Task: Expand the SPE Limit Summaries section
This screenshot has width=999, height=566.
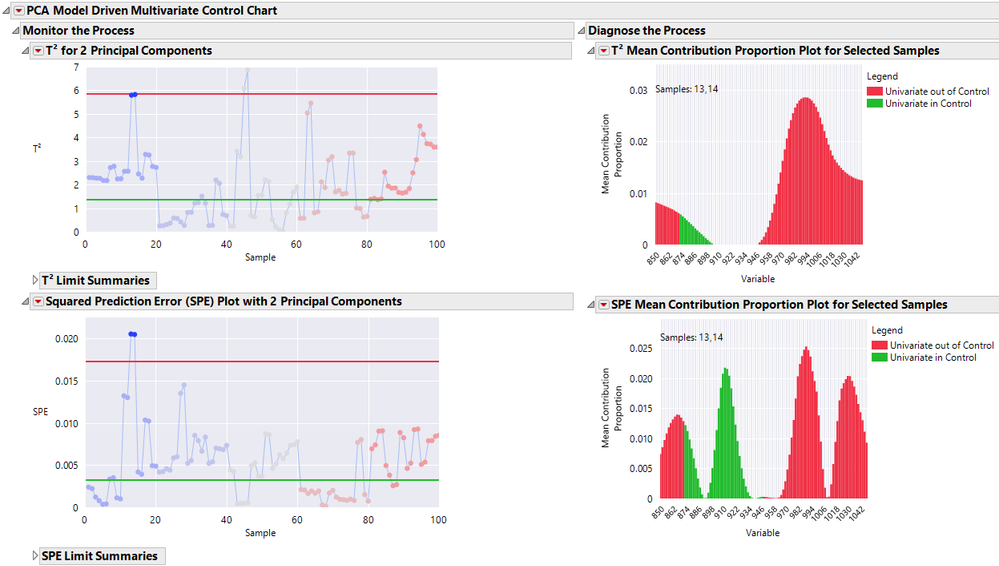Action: [x=35, y=556]
